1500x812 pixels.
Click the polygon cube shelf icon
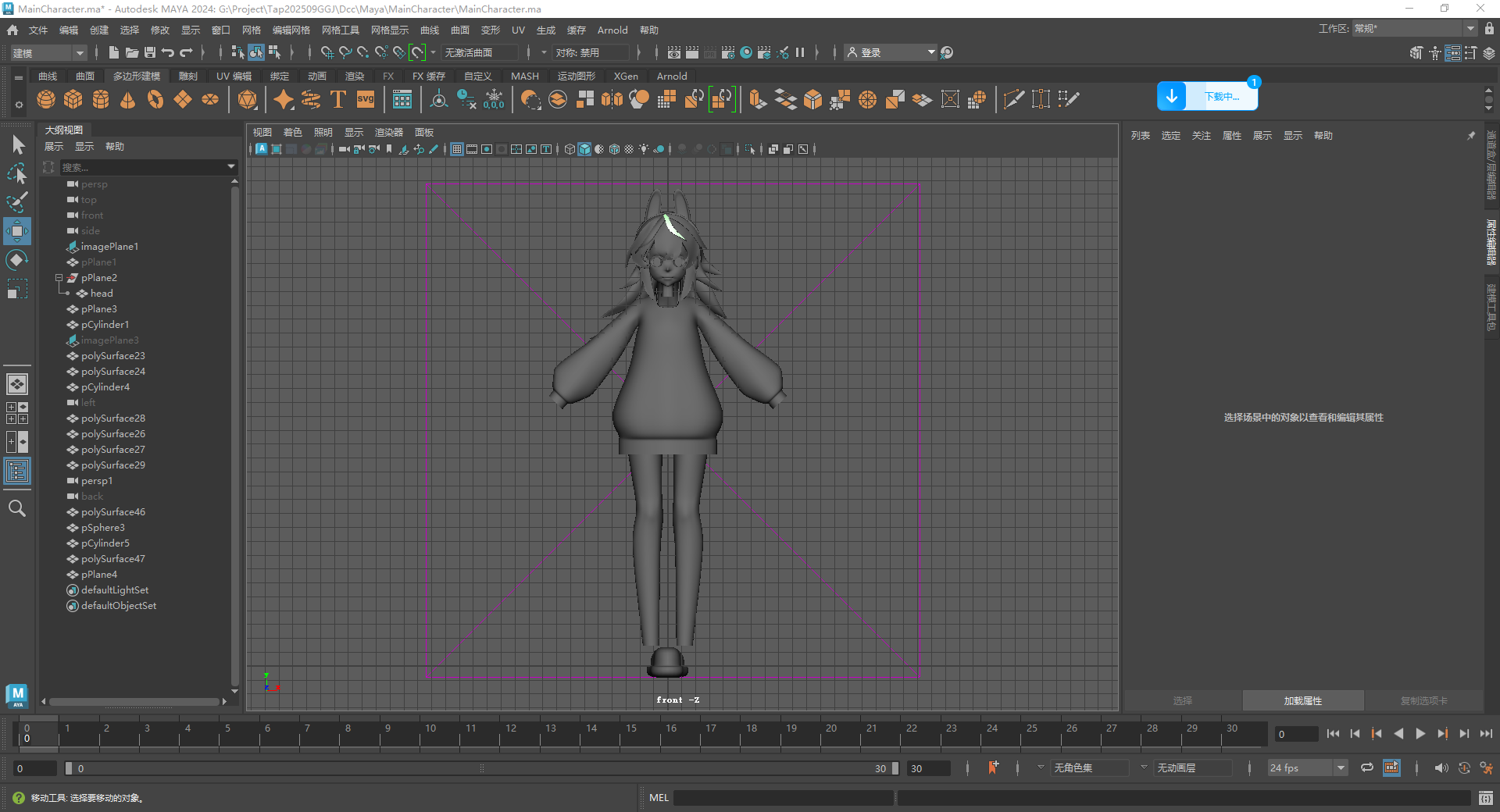click(73, 99)
